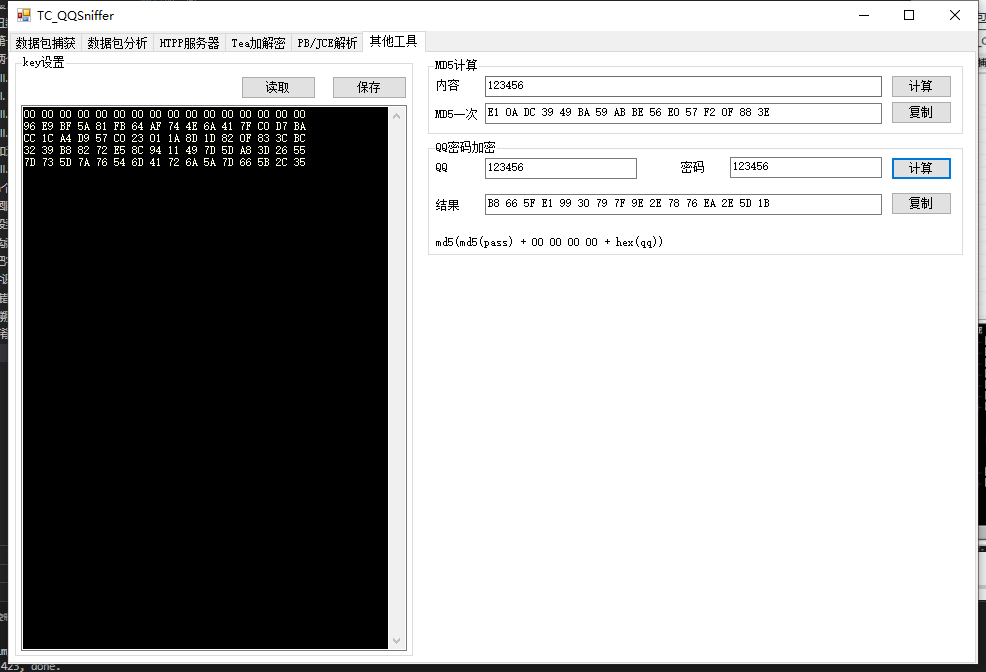Select the 其他工具 tab
This screenshot has height=672, width=986.
(394, 41)
